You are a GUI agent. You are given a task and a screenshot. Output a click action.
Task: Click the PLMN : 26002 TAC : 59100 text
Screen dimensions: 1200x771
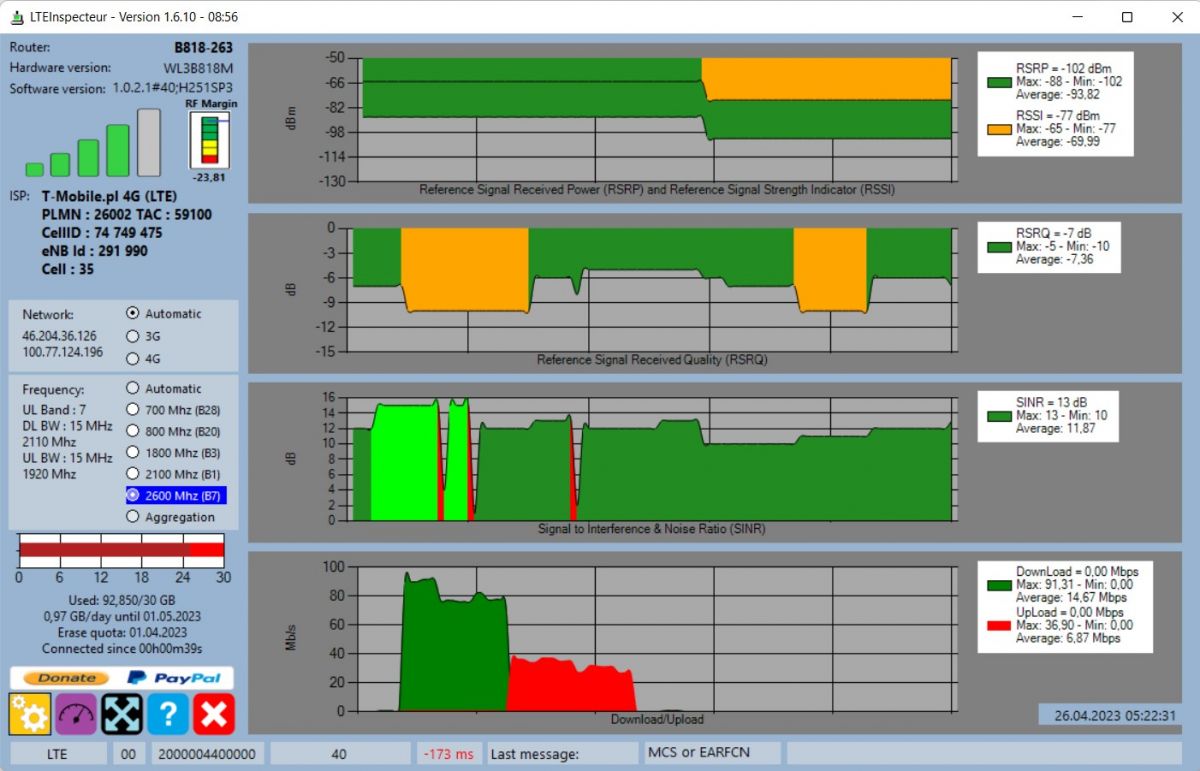(127, 214)
